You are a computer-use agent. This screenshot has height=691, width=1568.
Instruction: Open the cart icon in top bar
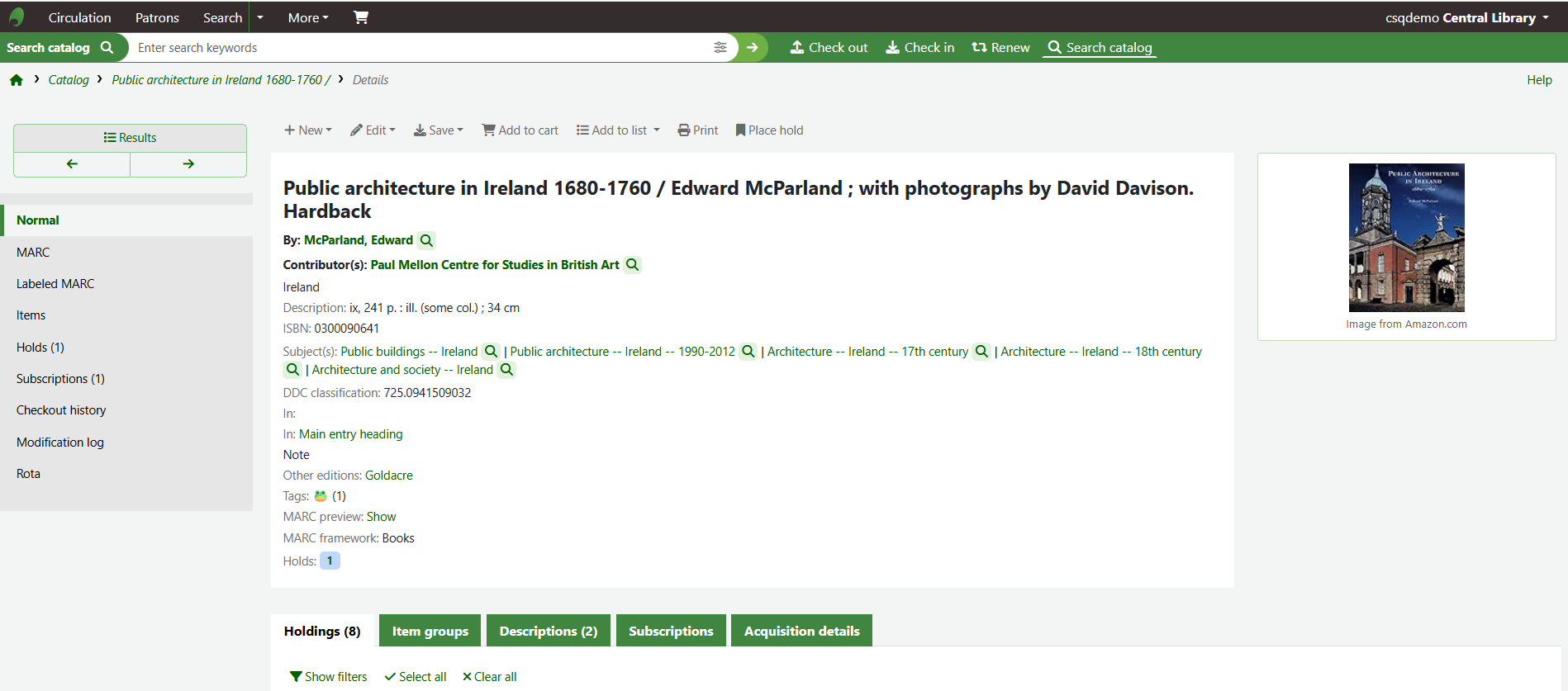[x=361, y=17]
